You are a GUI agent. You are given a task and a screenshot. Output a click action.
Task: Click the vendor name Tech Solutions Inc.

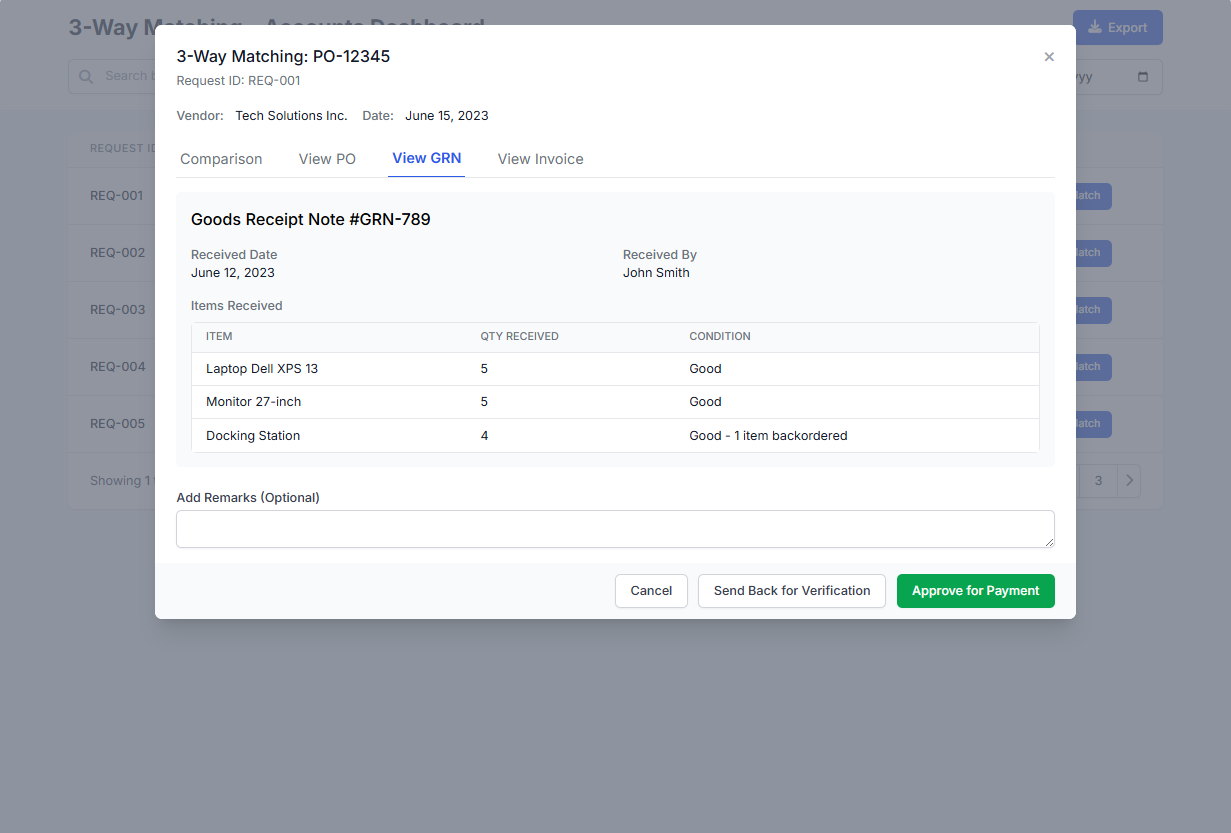(291, 116)
